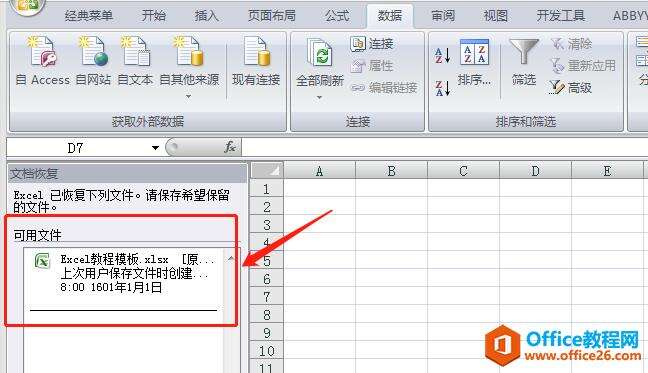
Task: Select row 1 header
Action: (x=267, y=189)
